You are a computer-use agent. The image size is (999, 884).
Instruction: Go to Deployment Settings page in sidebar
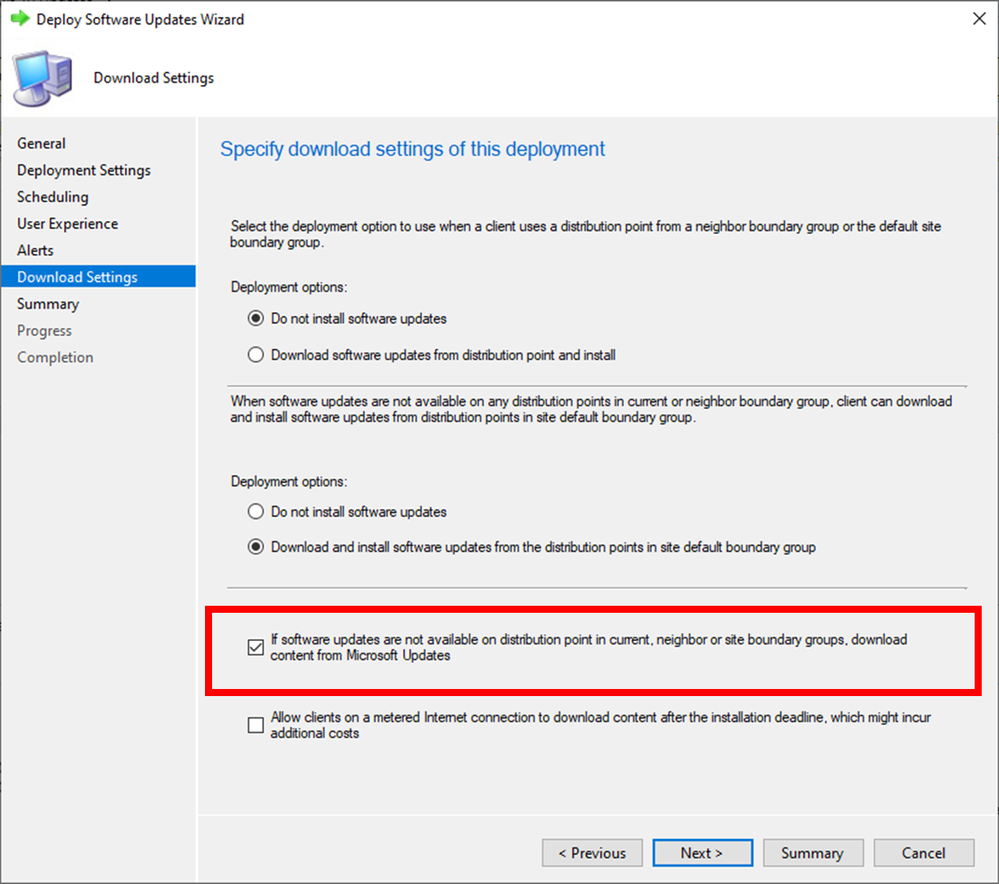click(x=84, y=170)
